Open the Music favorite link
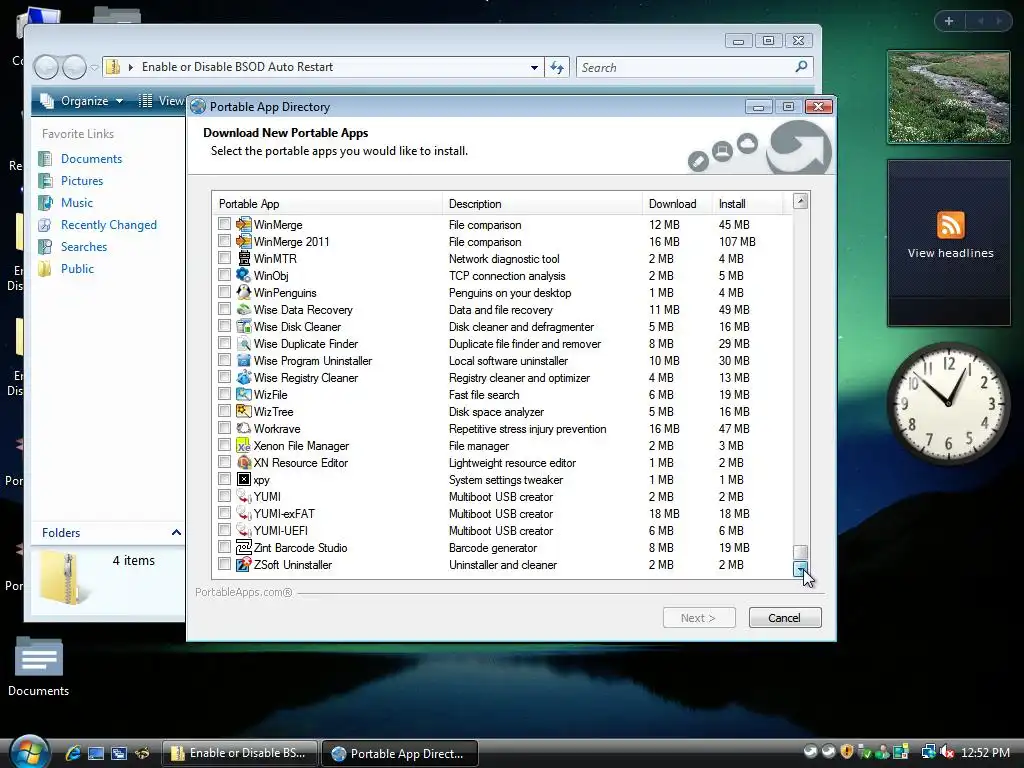 [76, 202]
